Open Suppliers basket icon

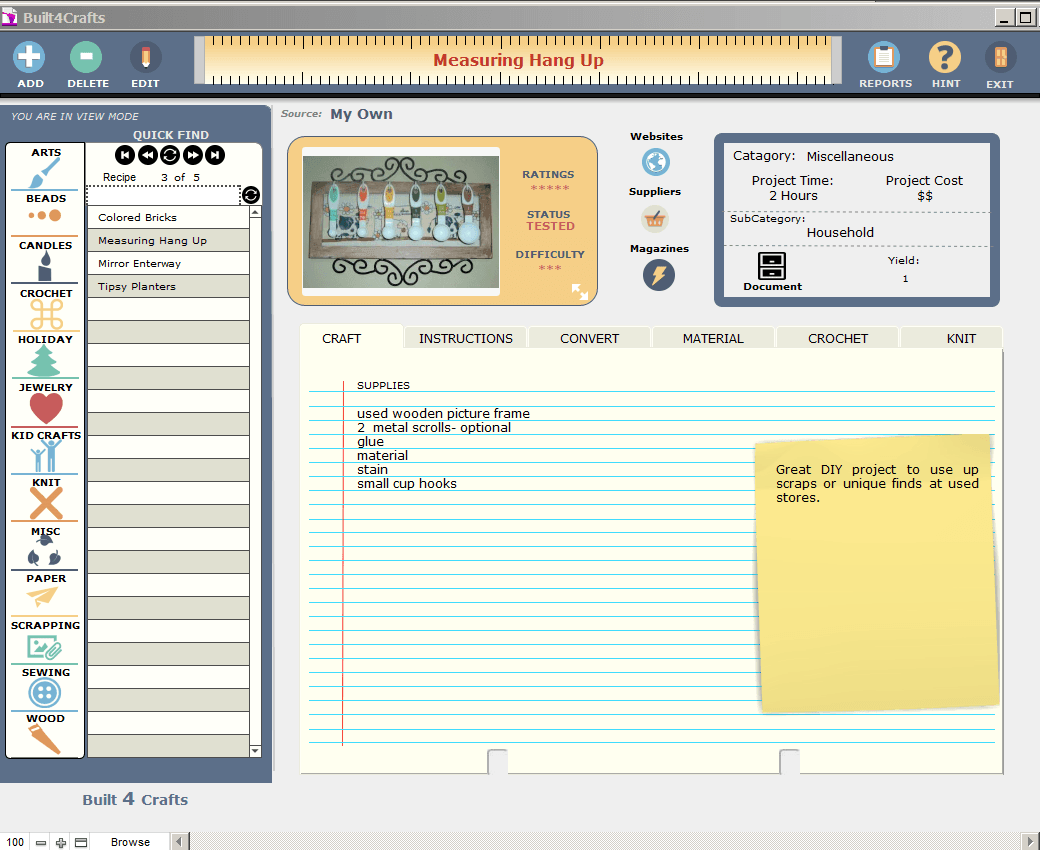click(x=655, y=218)
